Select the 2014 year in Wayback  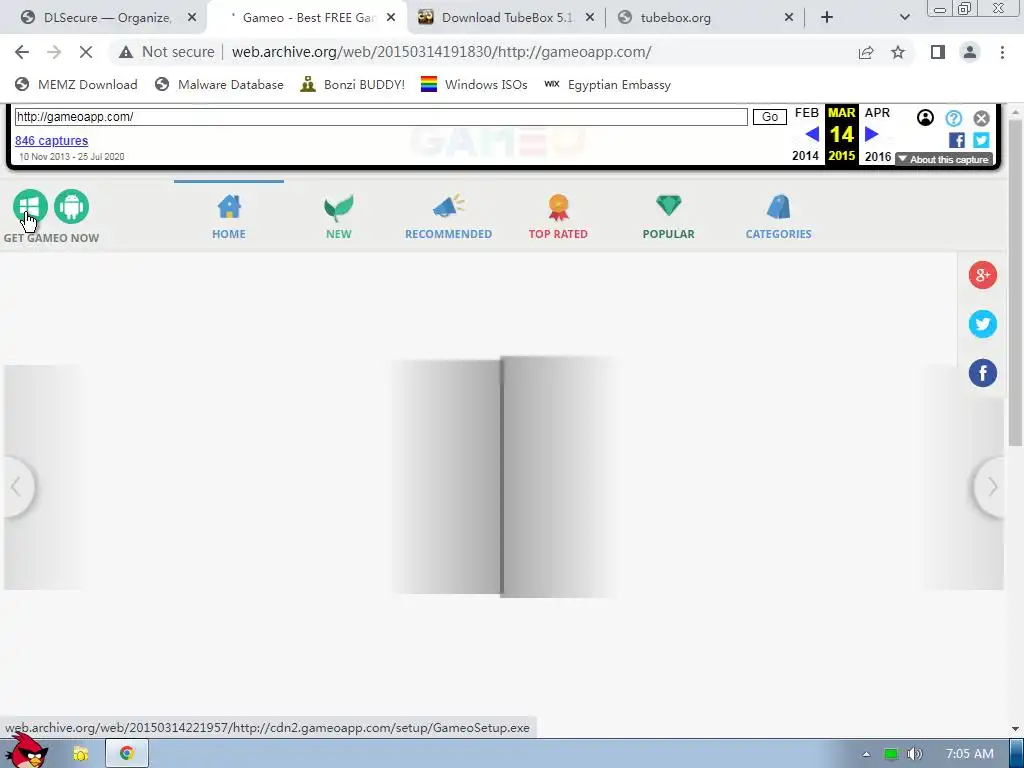pos(805,156)
